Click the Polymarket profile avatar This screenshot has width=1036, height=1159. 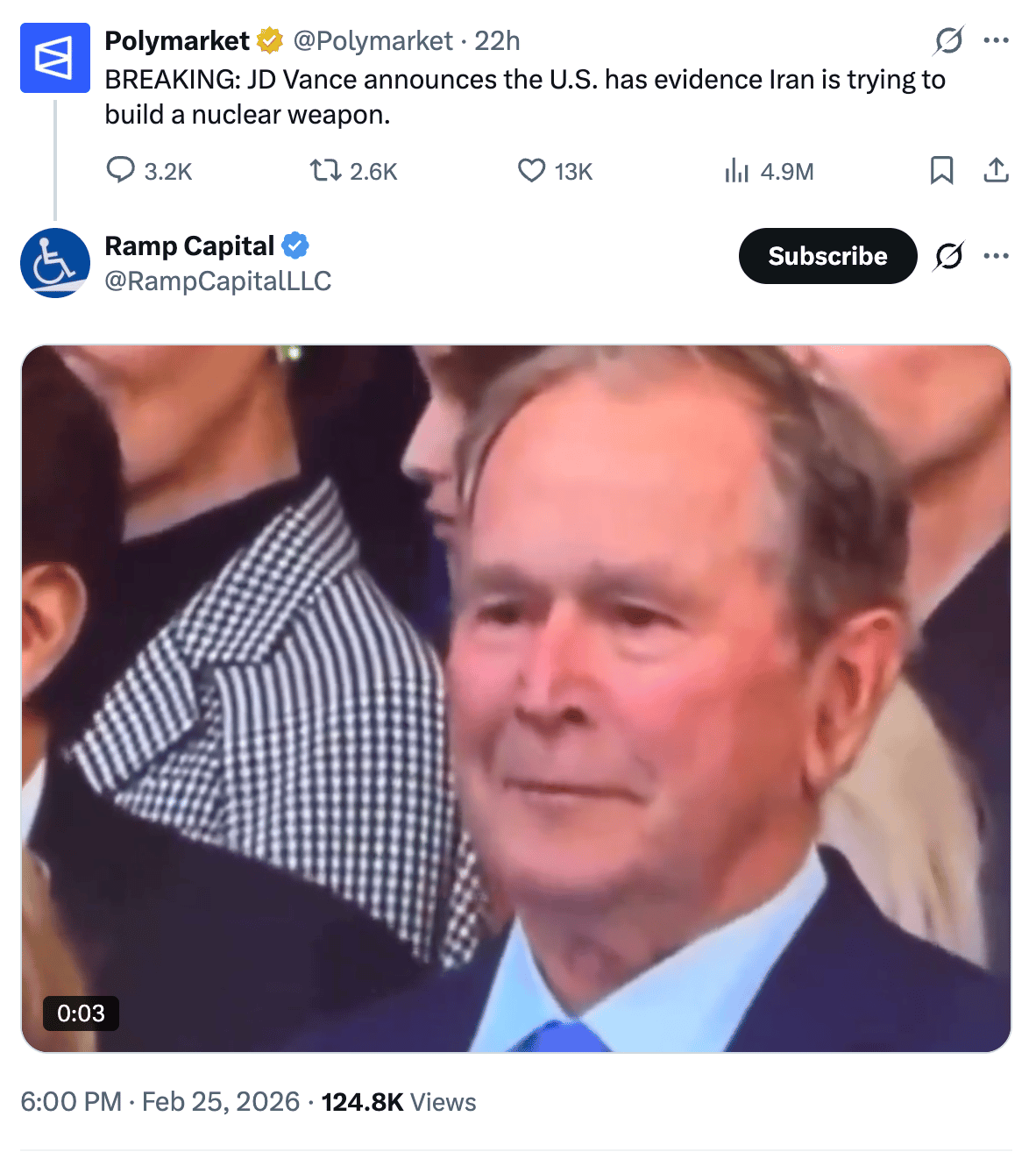(x=54, y=58)
